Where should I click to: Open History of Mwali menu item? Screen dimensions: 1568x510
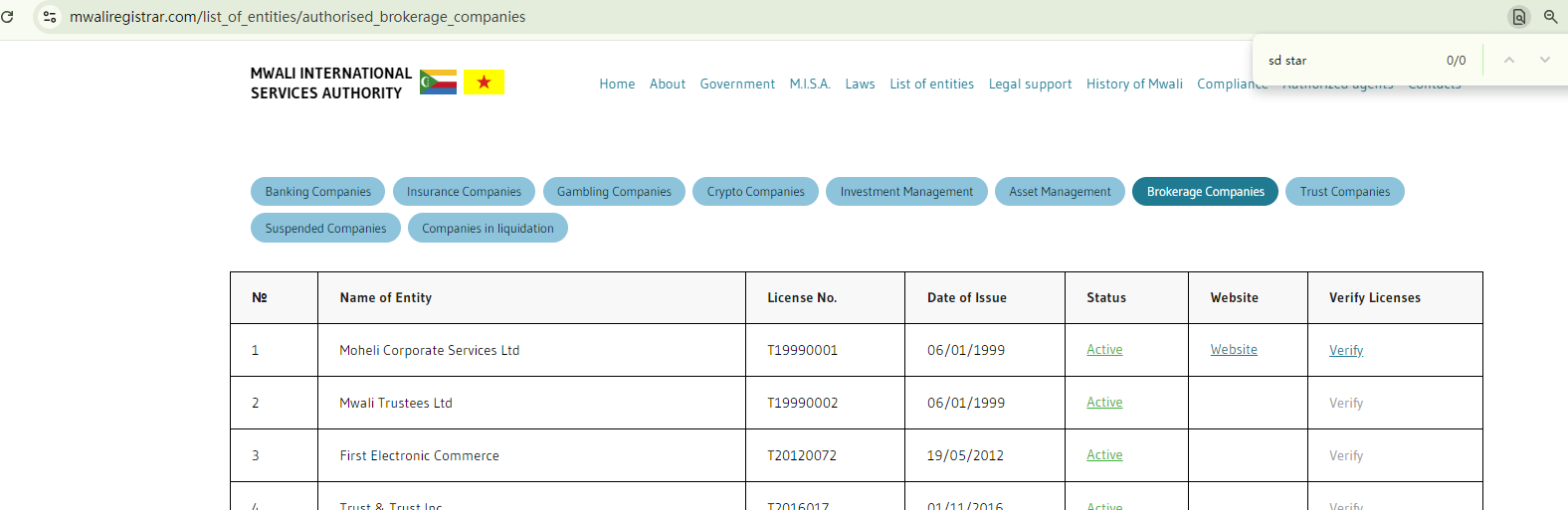[x=1134, y=85]
